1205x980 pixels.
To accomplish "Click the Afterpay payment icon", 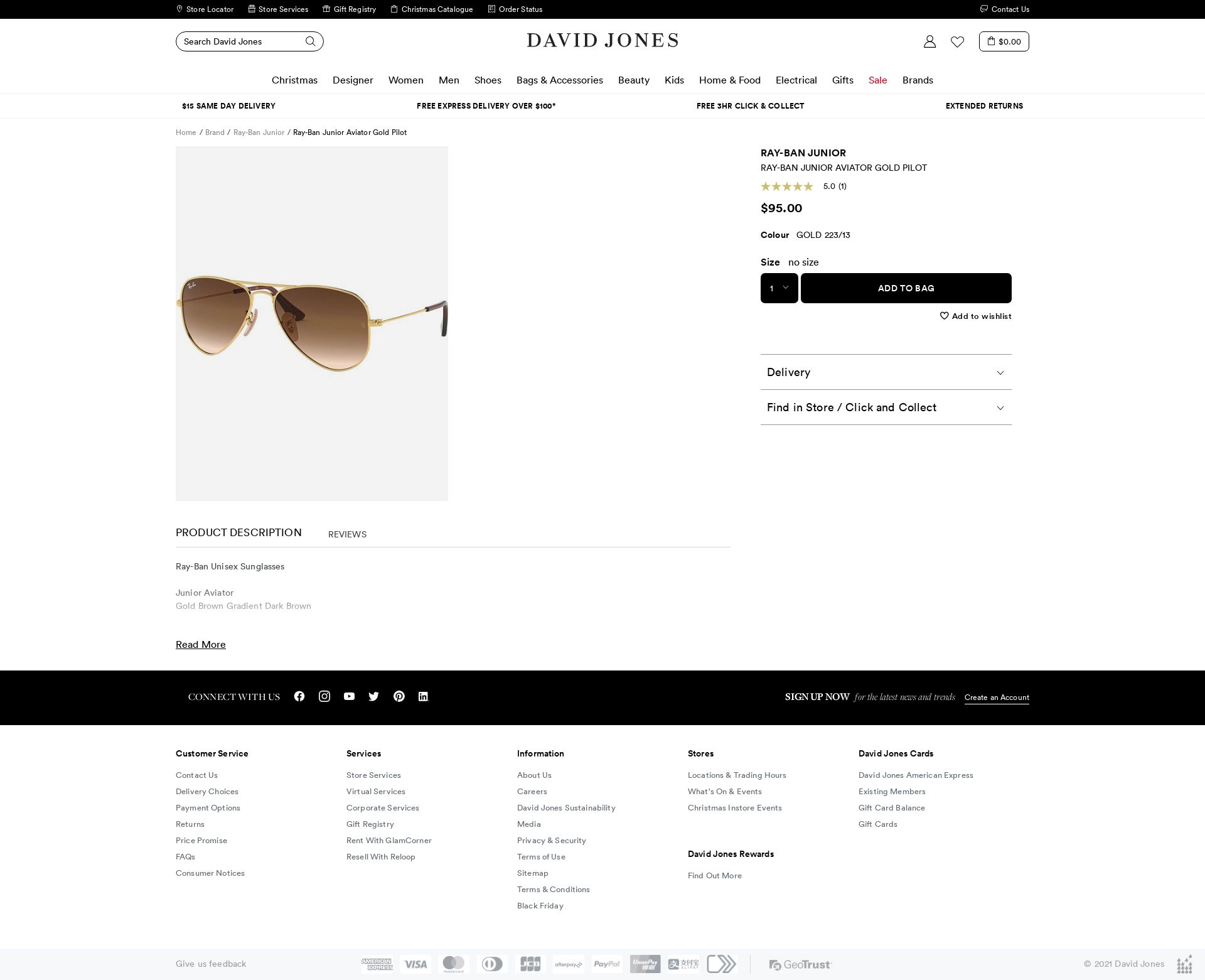I will point(569,964).
